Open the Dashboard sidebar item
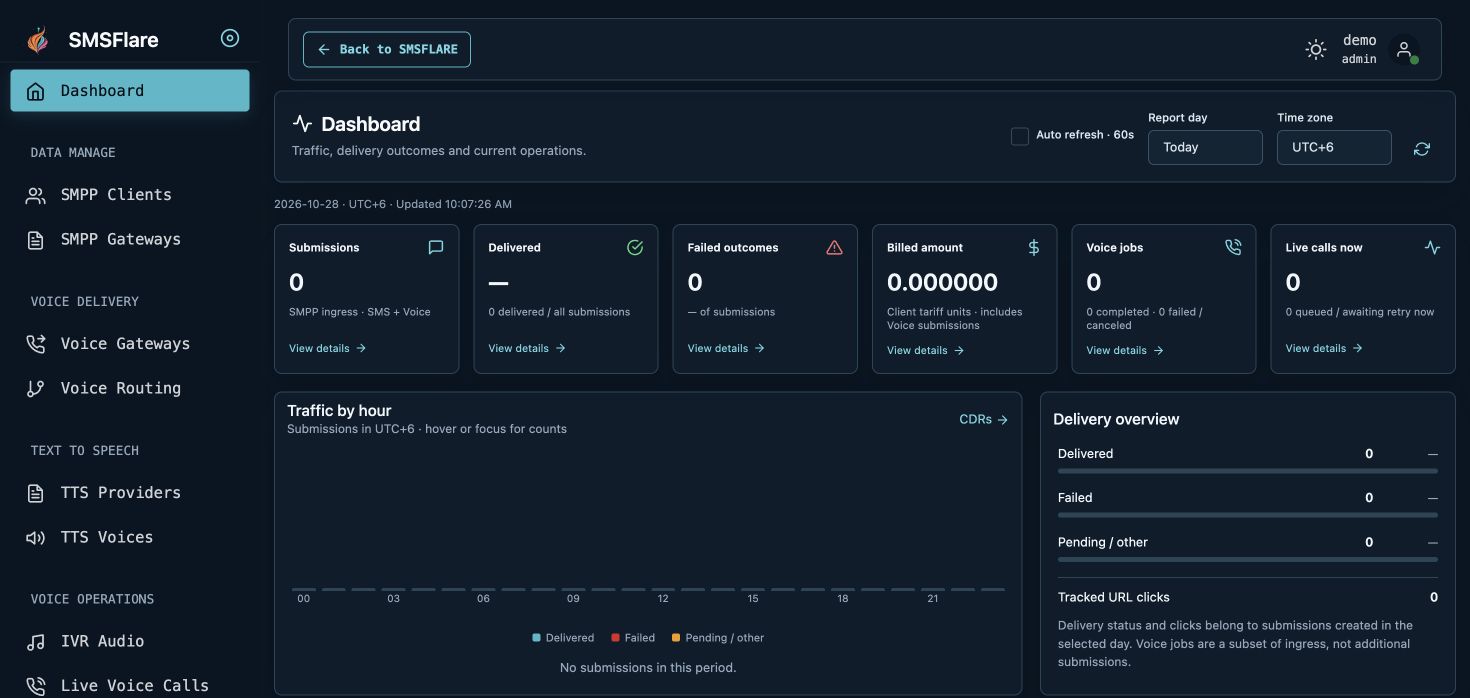1470x698 pixels. (x=130, y=91)
